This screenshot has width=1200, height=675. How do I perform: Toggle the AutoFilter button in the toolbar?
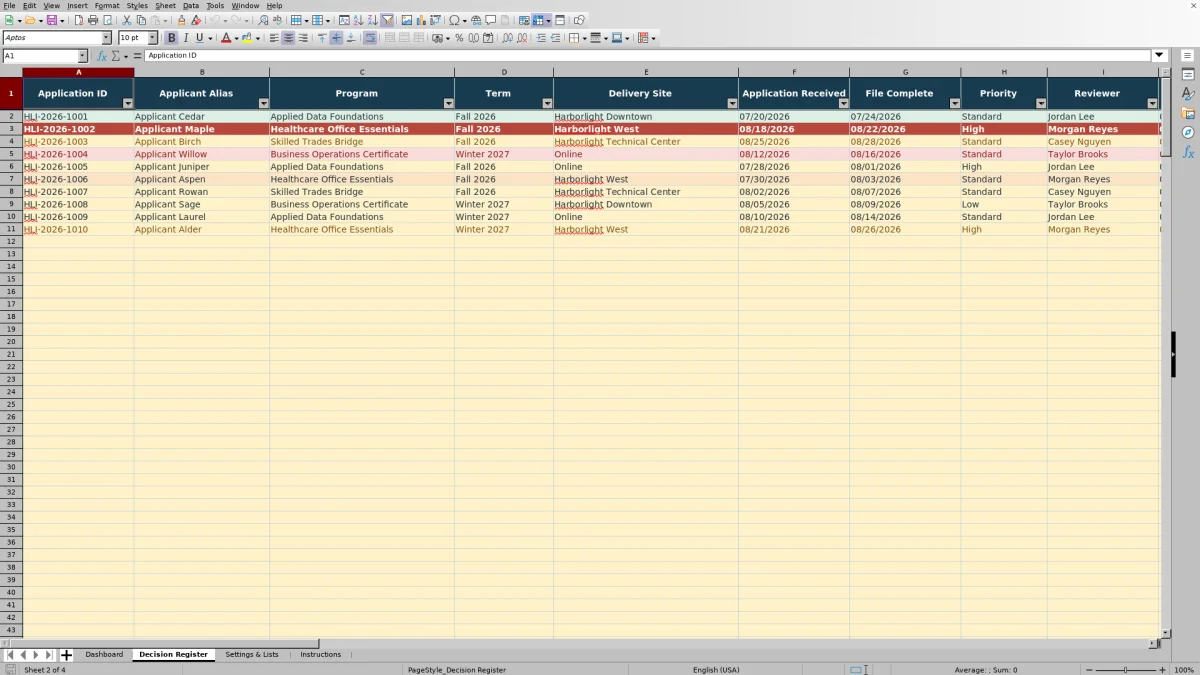coord(386,20)
